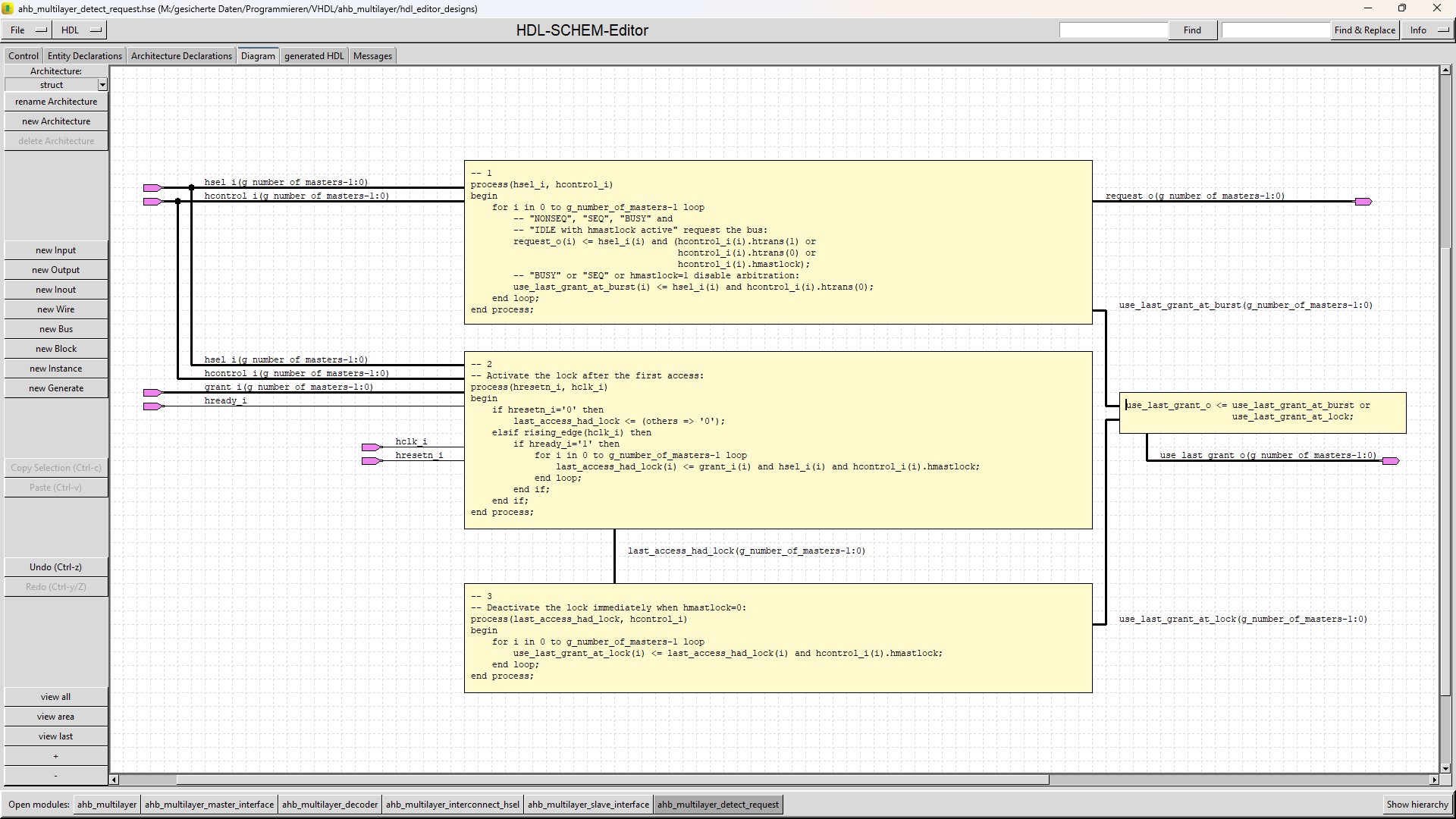Click the Show hierarchy button
1456x819 pixels.
point(1417,805)
